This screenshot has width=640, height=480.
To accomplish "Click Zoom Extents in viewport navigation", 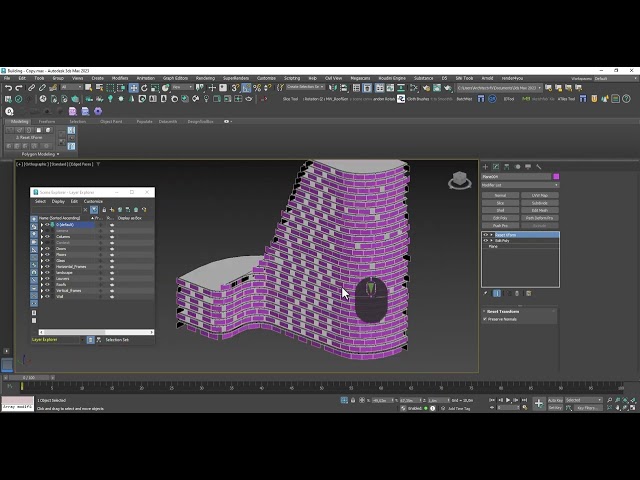I will pyautogui.click(x=625, y=400).
